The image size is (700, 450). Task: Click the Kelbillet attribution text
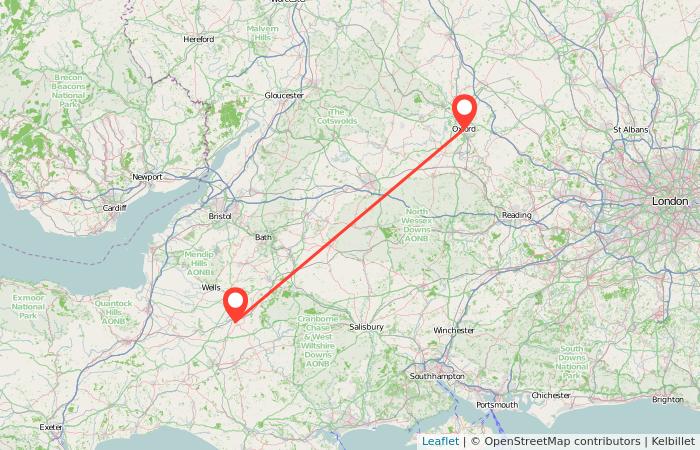click(673, 442)
